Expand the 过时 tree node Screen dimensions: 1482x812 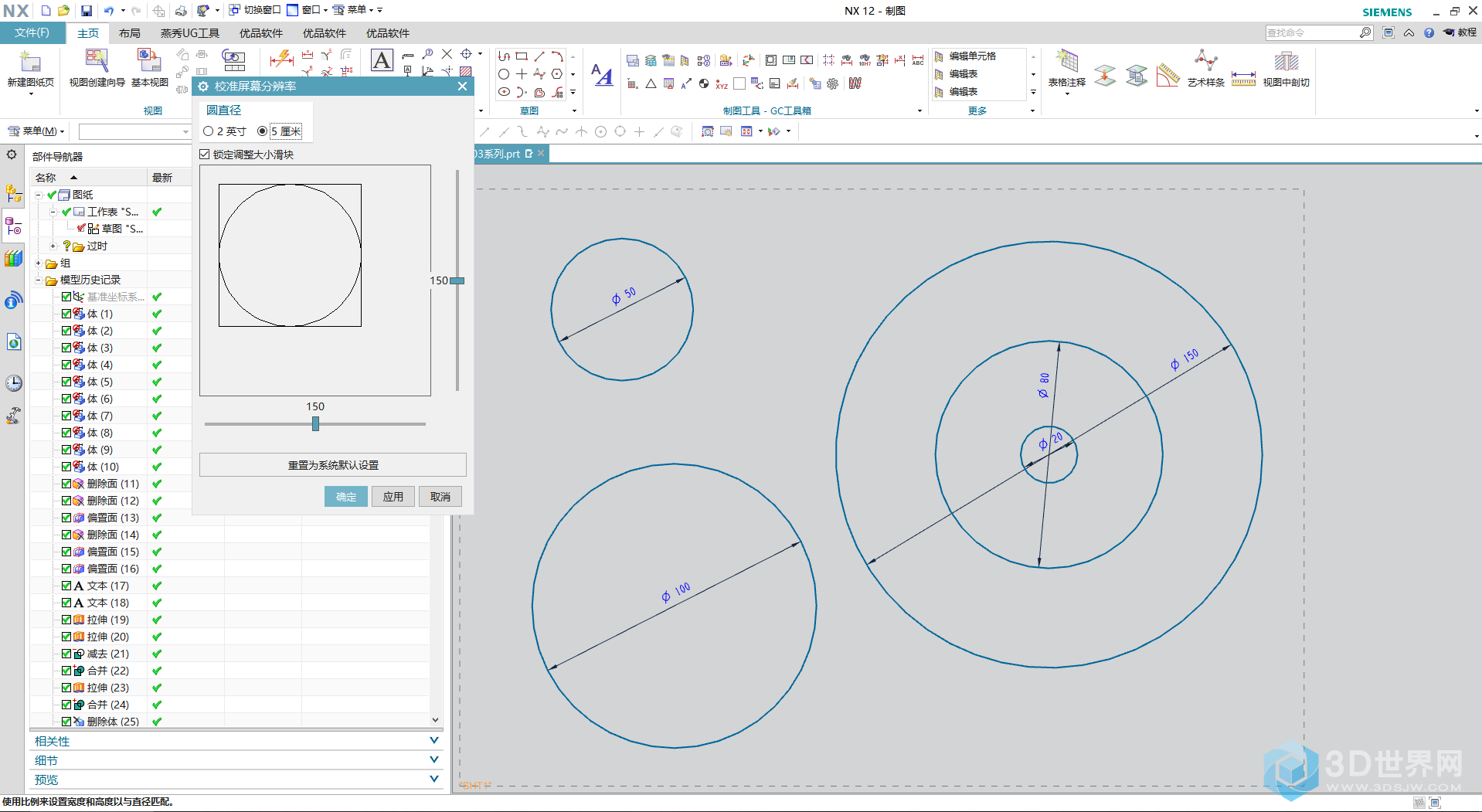pyautogui.click(x=53, y=246)
